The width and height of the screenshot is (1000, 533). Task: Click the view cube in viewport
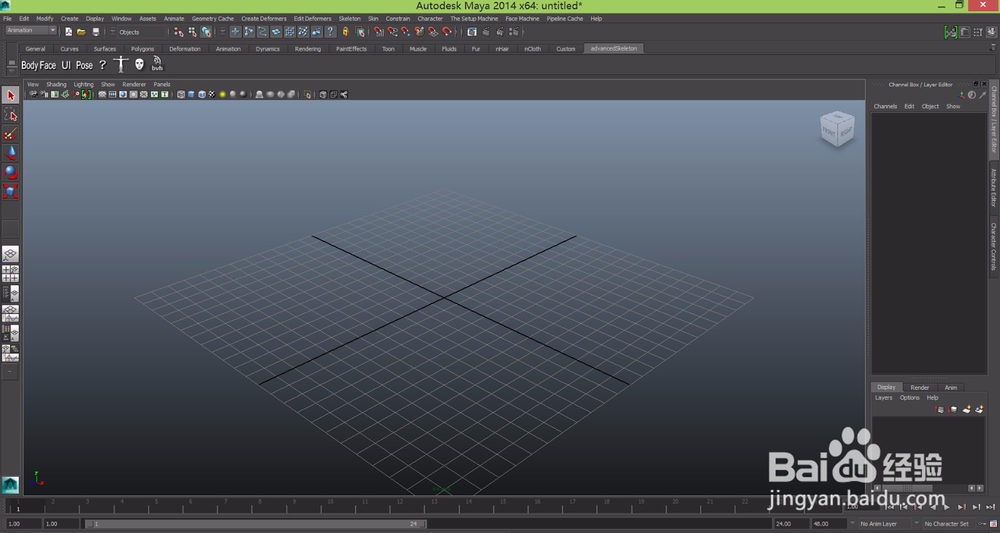(837, 129)
